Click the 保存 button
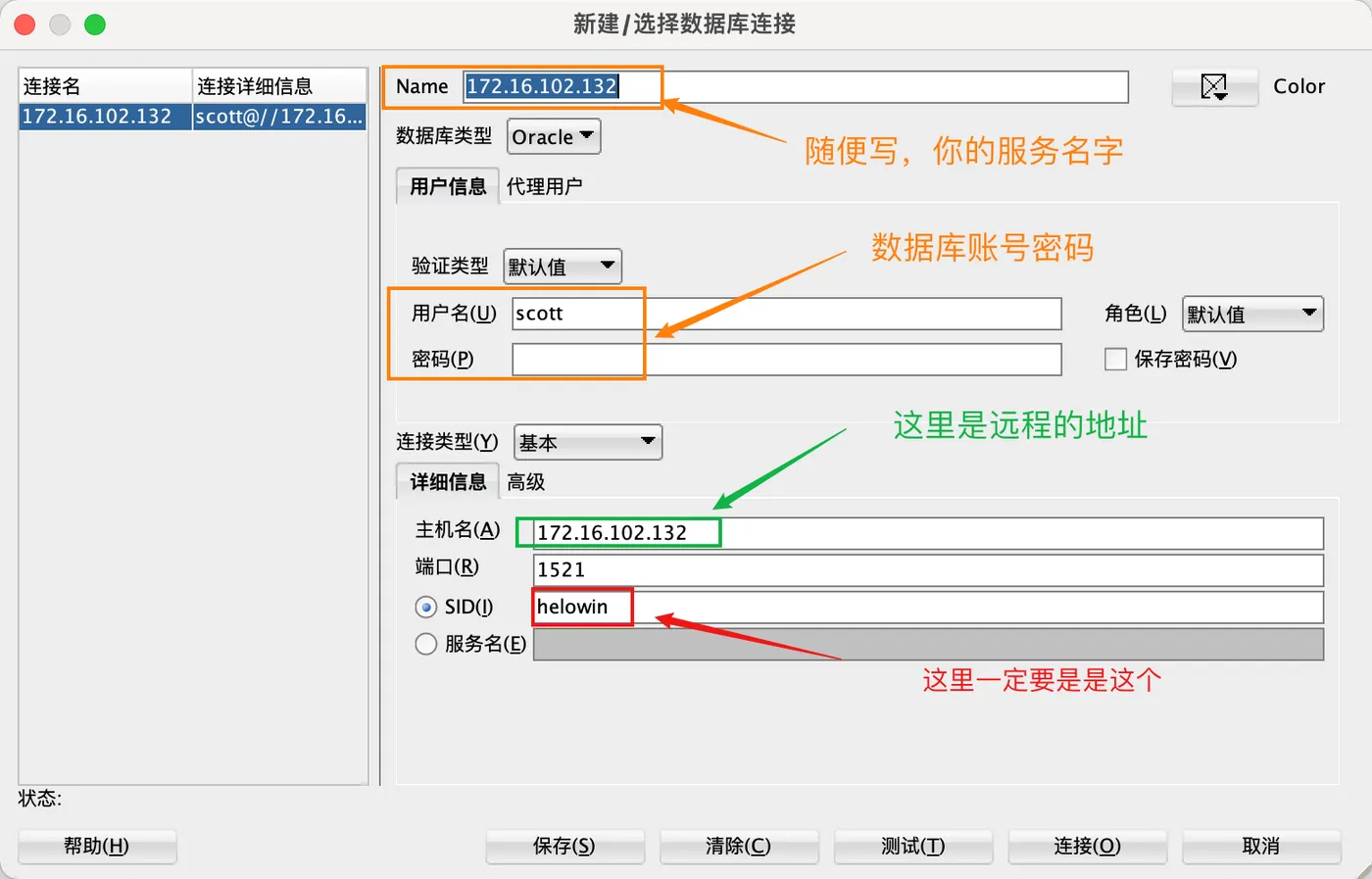1372x879 pixels. pyautogui.click(x=564, y=847)
